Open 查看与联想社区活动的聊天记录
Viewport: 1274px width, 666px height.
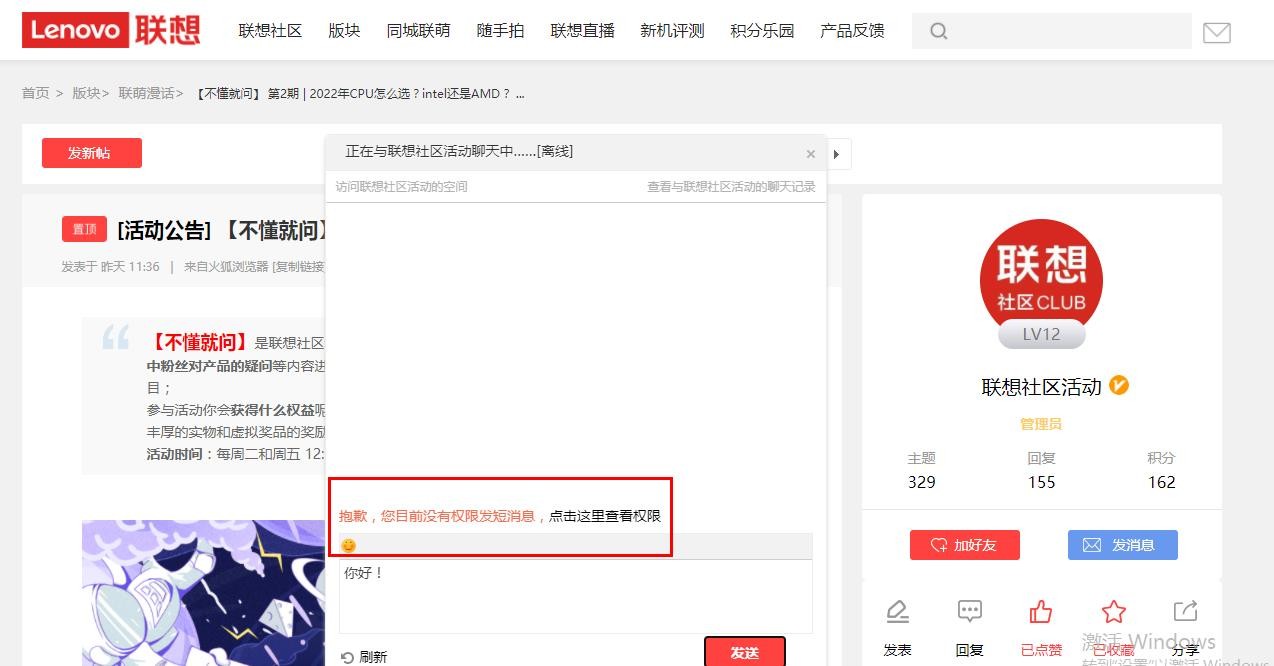pyautogui.click(x=731, y=186)
